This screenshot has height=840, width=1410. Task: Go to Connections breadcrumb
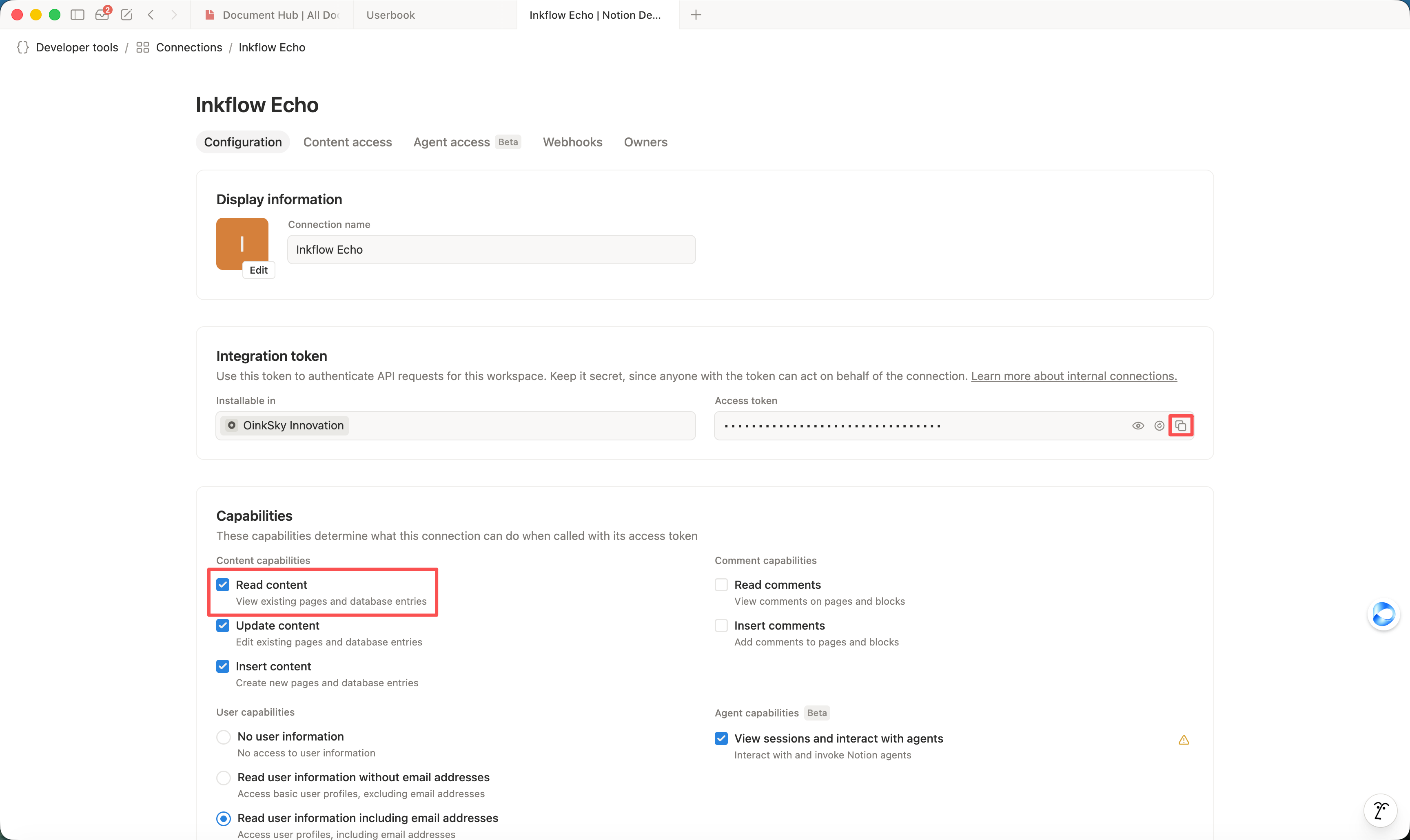[189, 48]
